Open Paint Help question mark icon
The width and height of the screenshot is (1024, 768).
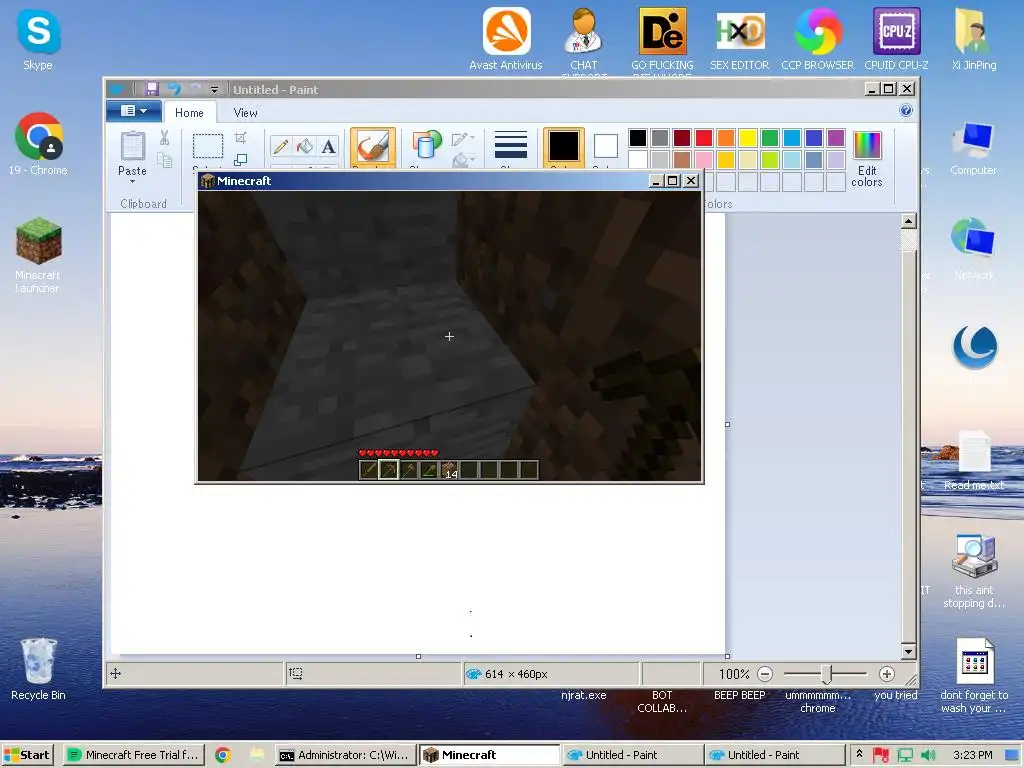click(906, 110)
